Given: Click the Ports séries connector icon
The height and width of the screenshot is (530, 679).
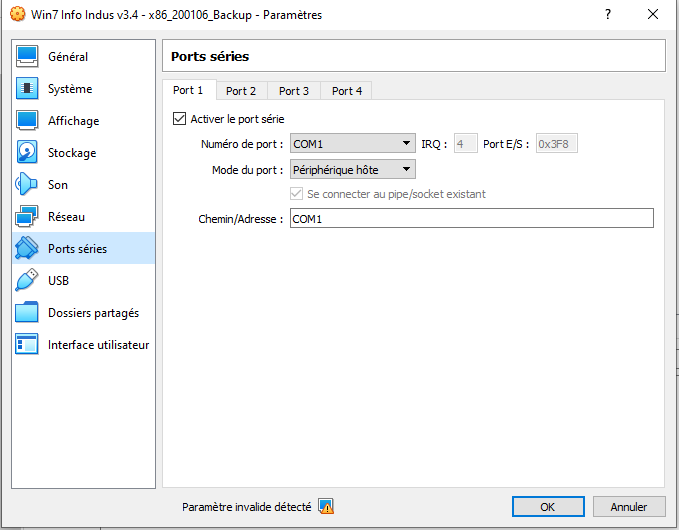Looking at the screenshot, I should 27,248.
